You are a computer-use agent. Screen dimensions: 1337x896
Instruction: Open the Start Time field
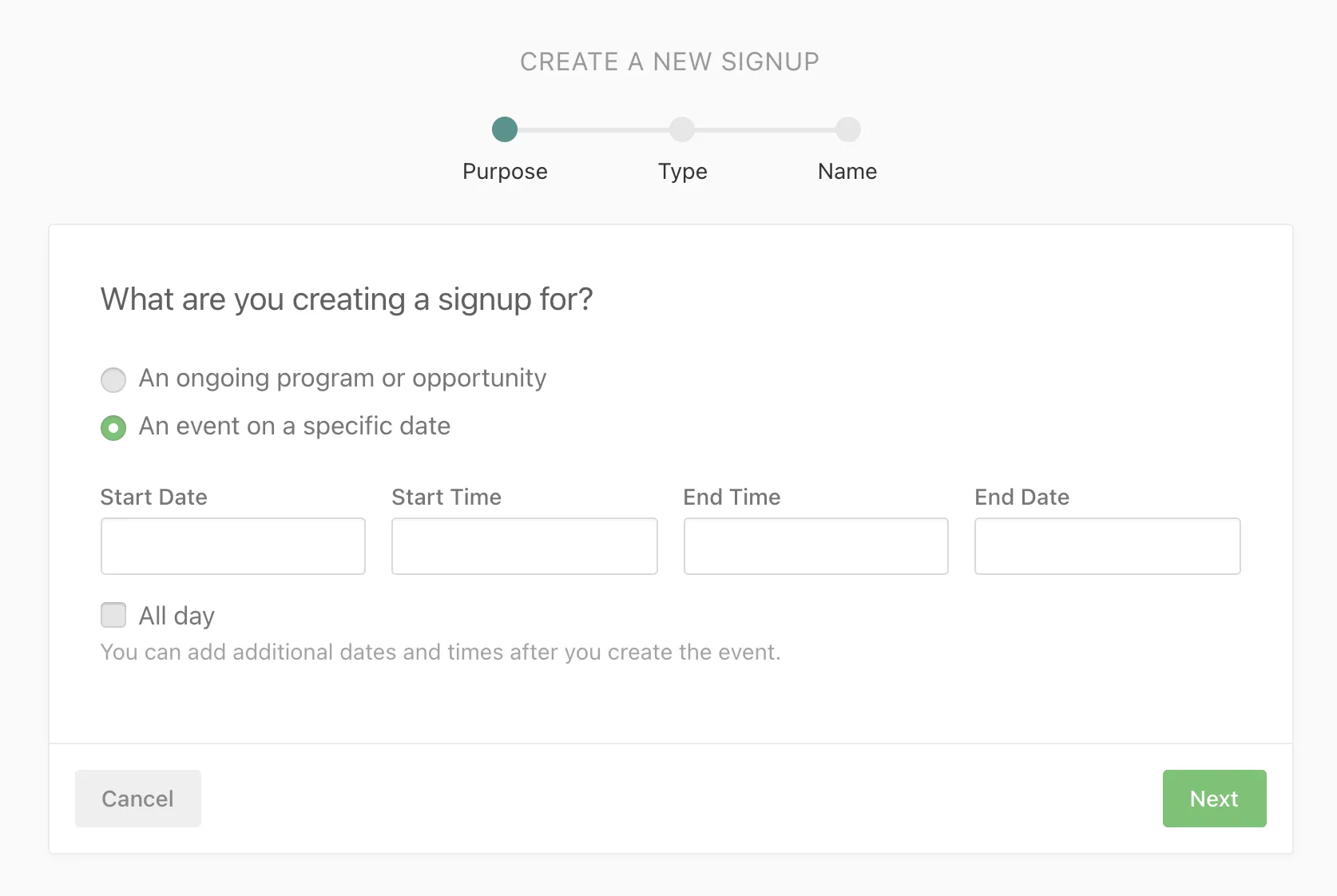click(525, 546)
